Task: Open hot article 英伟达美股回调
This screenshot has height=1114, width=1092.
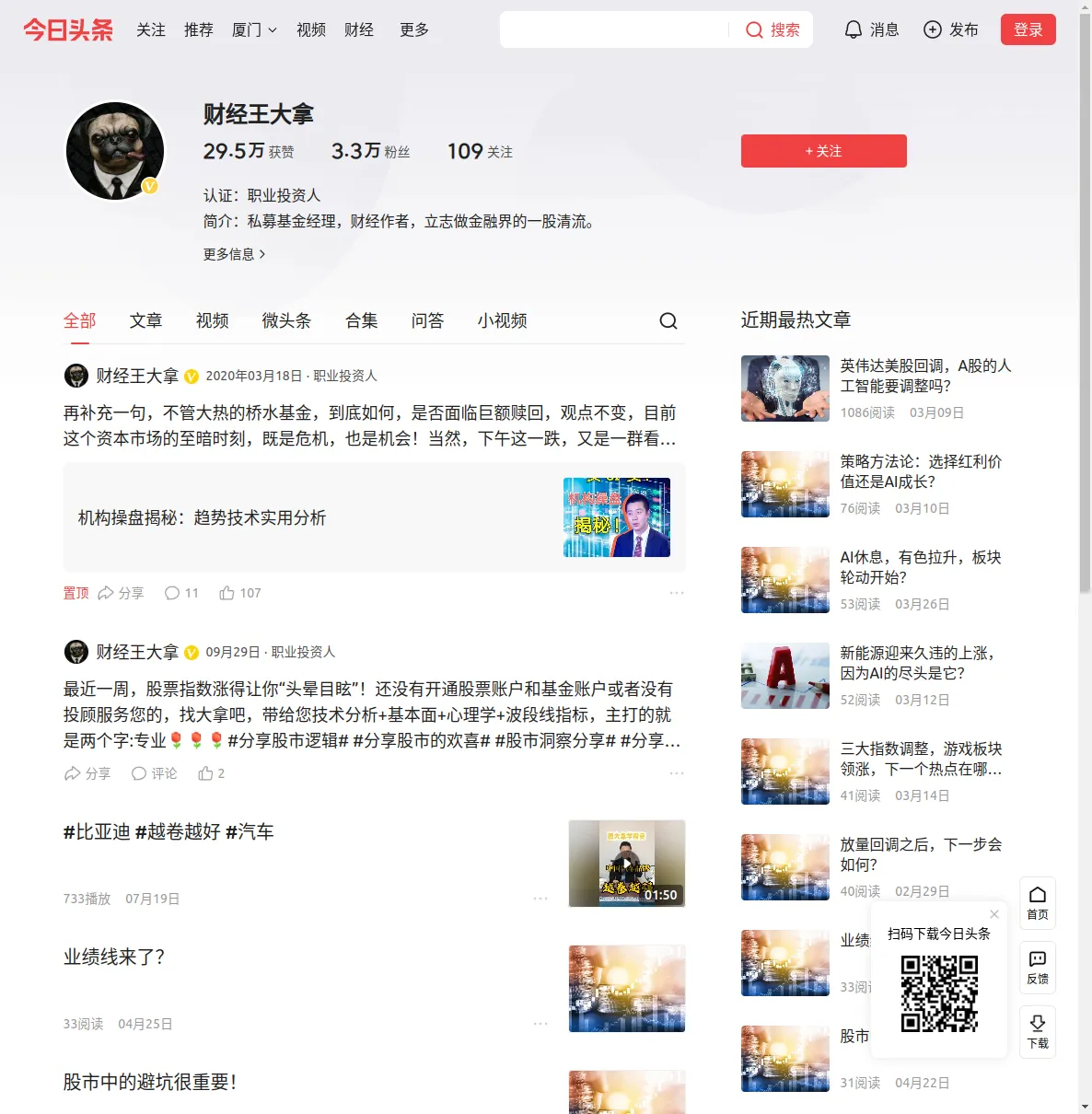Action: (926, 376)
